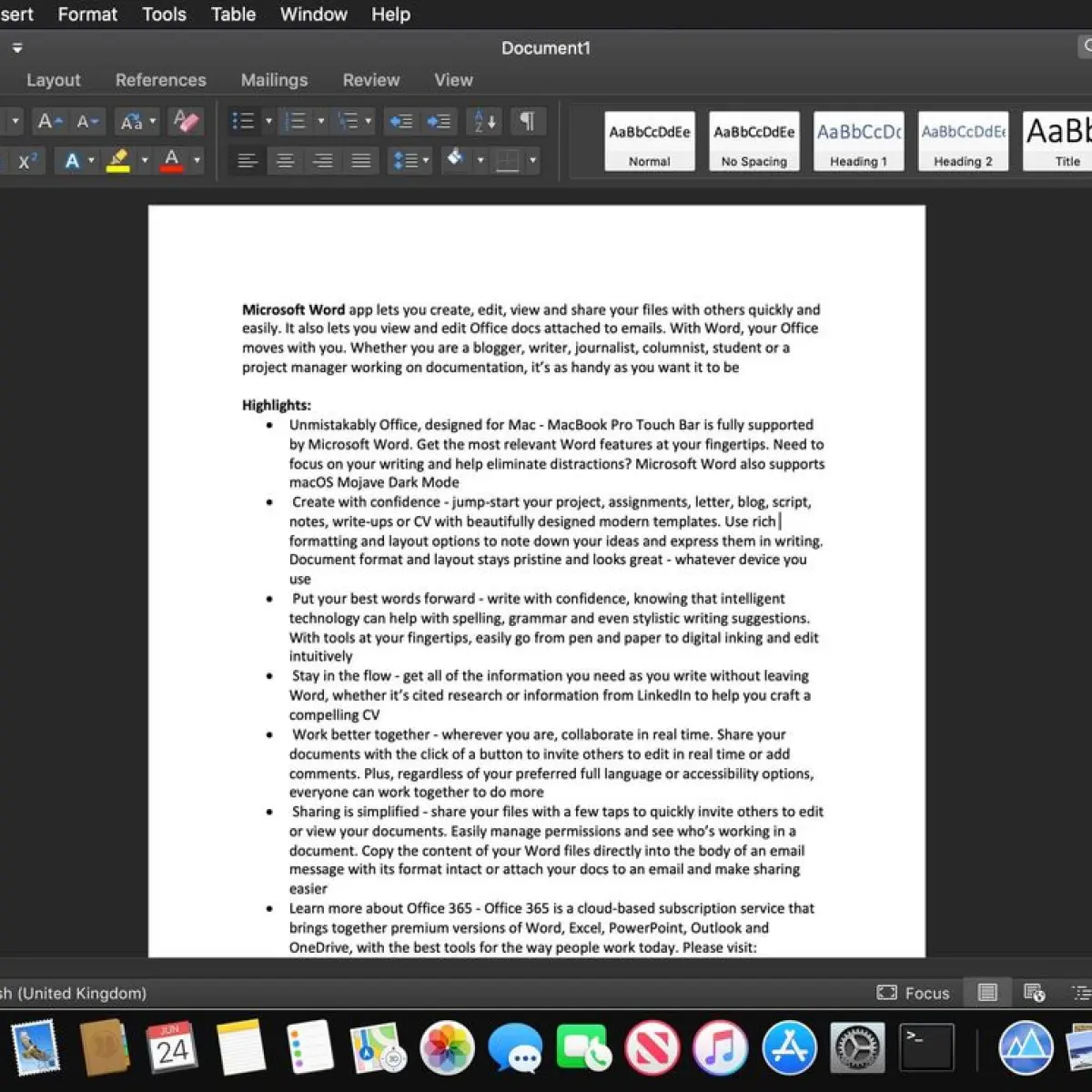Align text left
The image size is (1092, 1092).
tap(247, 161)
